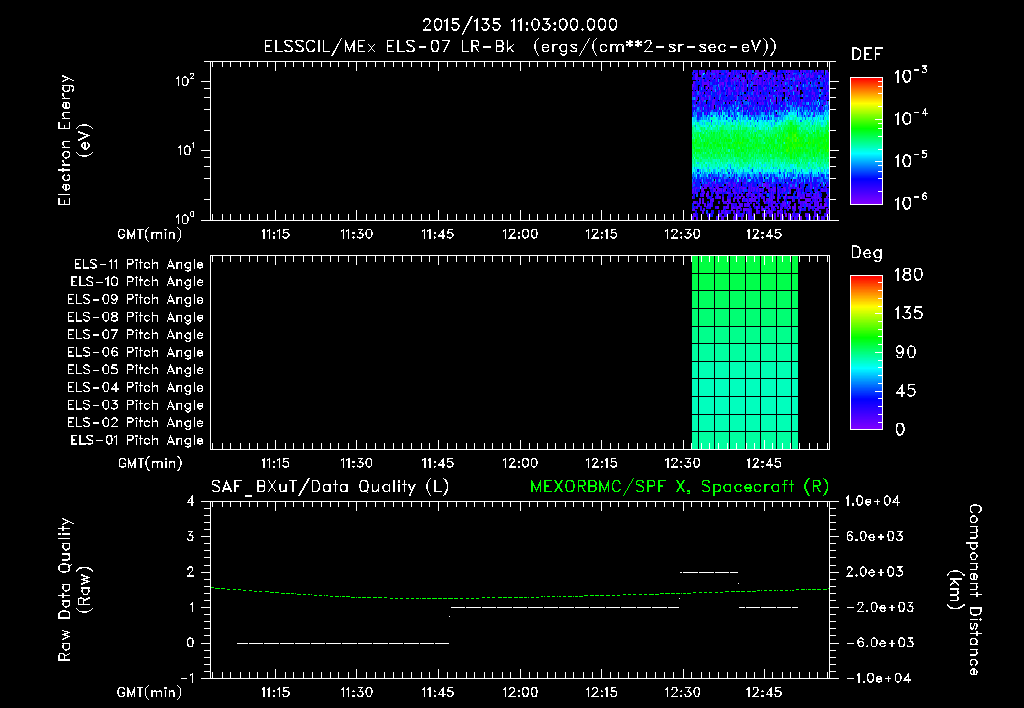Viewport: 1024px width, 708px height.
Task: Click the data quality line segment at level 2
Action: 709,572
